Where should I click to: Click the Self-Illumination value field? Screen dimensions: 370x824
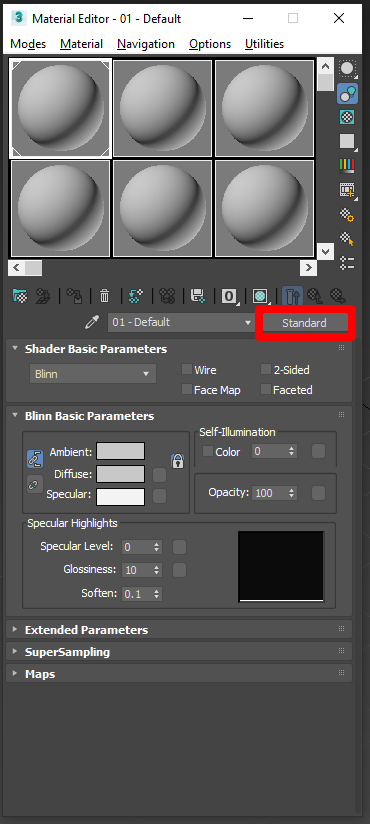pyautogui.click(x=270, y=451)
